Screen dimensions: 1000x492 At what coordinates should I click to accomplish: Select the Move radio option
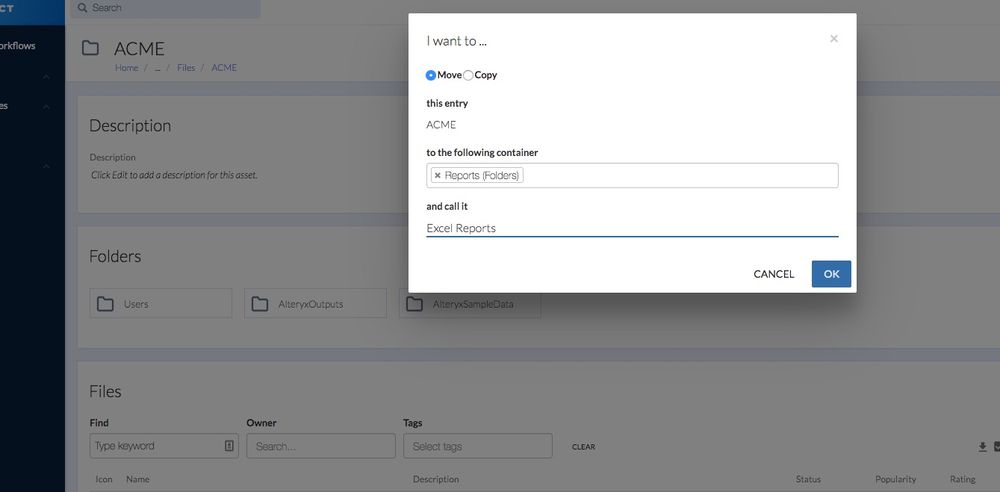431,75
